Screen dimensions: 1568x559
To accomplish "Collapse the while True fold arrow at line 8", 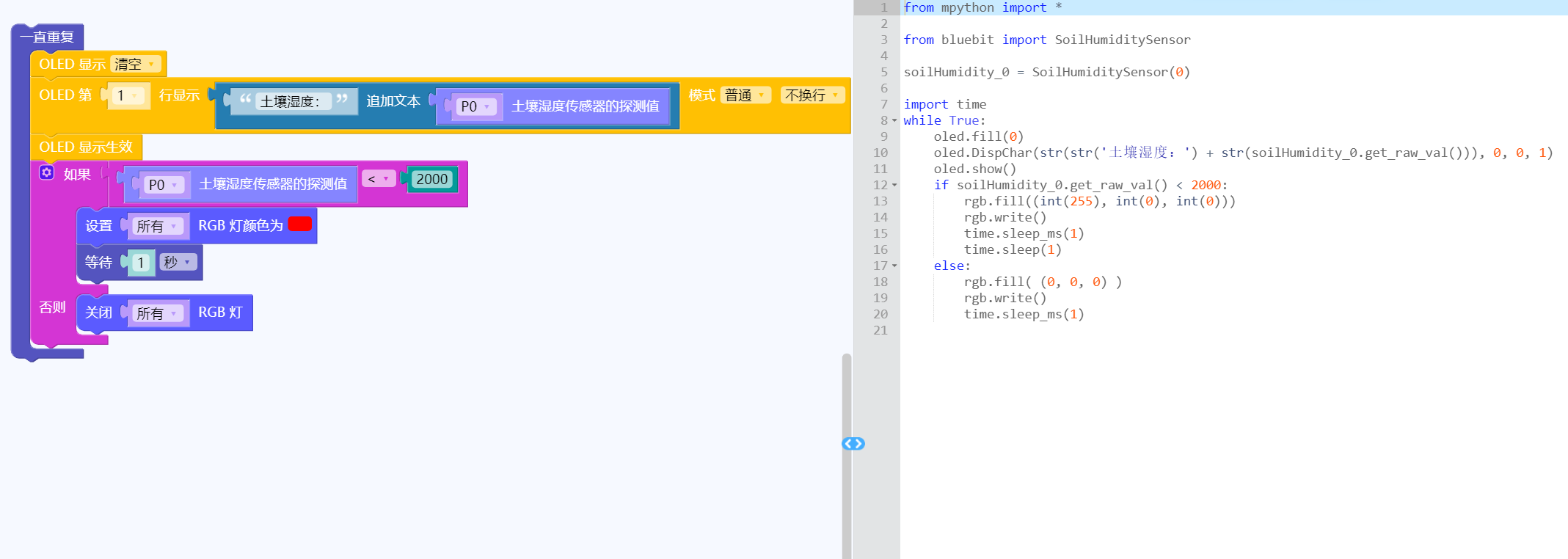I will [894, 121].
